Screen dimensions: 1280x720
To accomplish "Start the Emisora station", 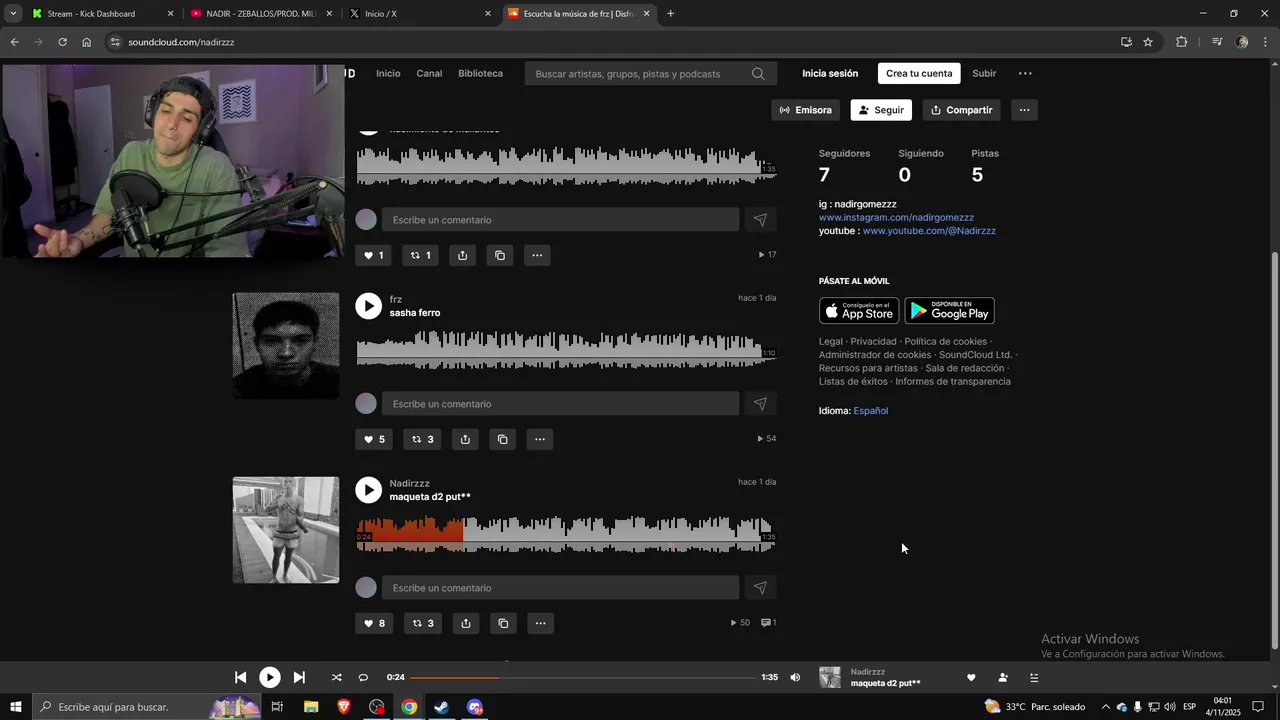I will [x=805, y=110].
